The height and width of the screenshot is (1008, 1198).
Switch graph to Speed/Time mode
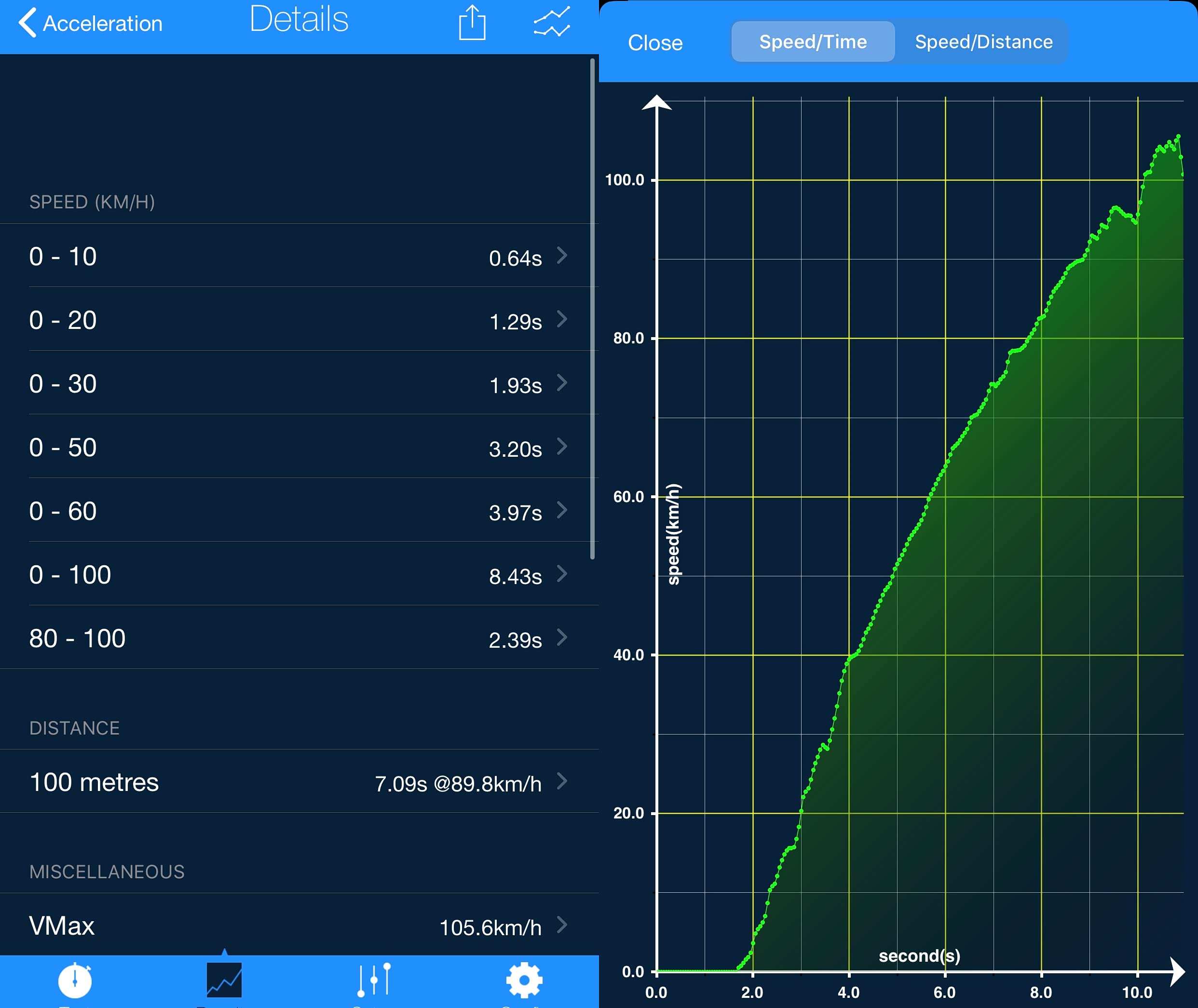(812, 41)
